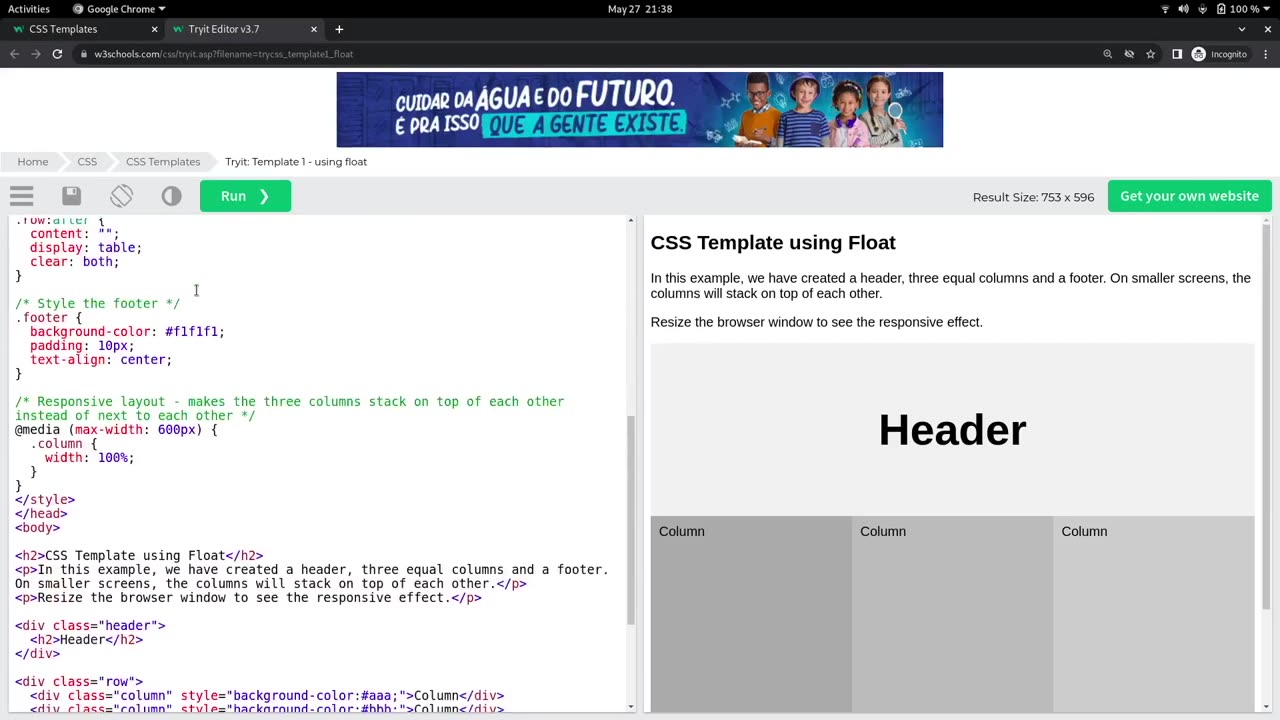Image resolution: width=1280 pixels, height=720 pixels.
Task: Click the Get your own website button
Action: 1189,196
